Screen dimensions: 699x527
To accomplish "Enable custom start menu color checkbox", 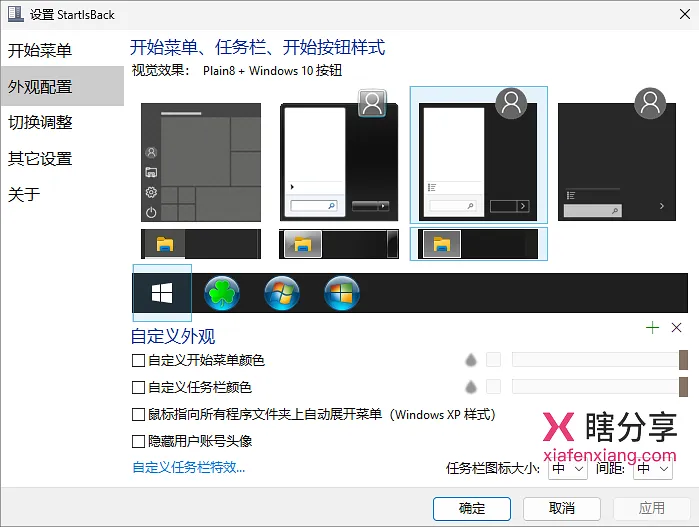I will click(x=138, y=360).
